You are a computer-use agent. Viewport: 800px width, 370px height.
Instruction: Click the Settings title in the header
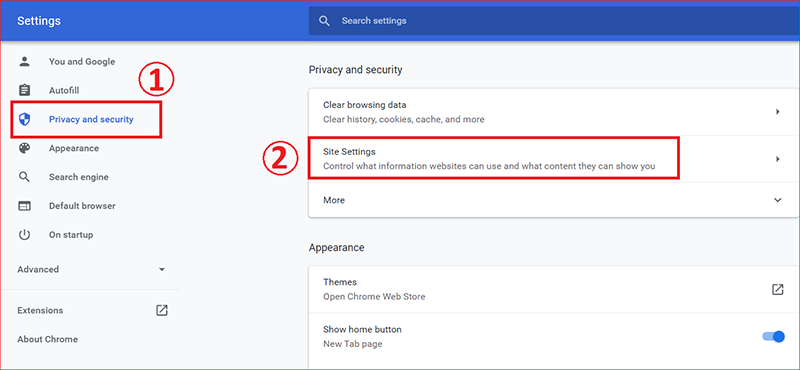39,21
